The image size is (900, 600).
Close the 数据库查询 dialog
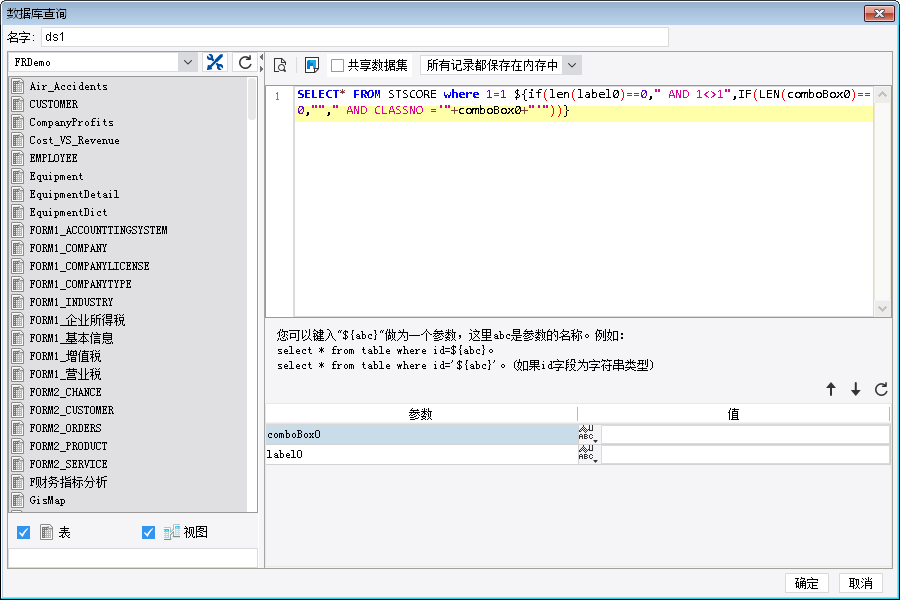879,13
